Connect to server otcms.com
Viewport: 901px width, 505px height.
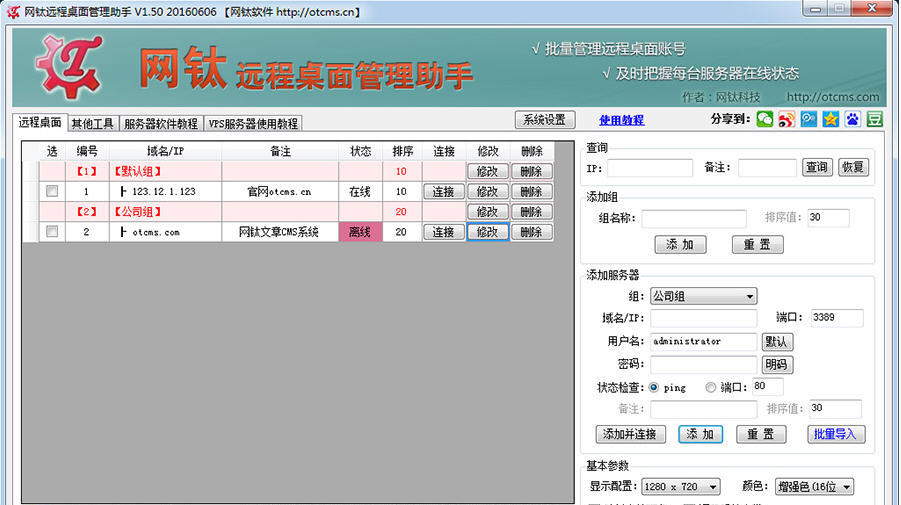tap(444, 232)
